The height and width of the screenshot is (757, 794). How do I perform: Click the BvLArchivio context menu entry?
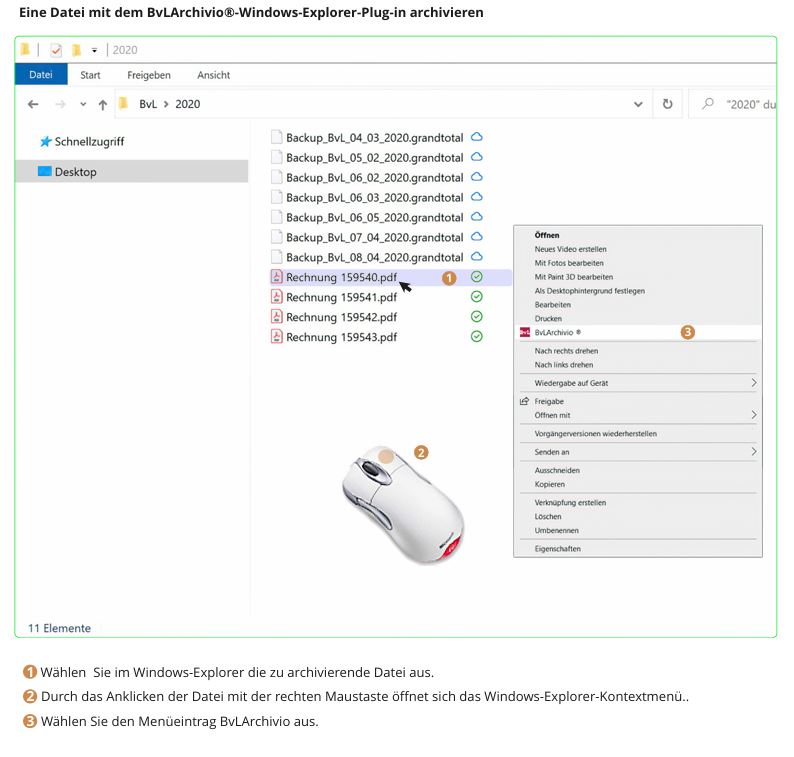[558, 332]
